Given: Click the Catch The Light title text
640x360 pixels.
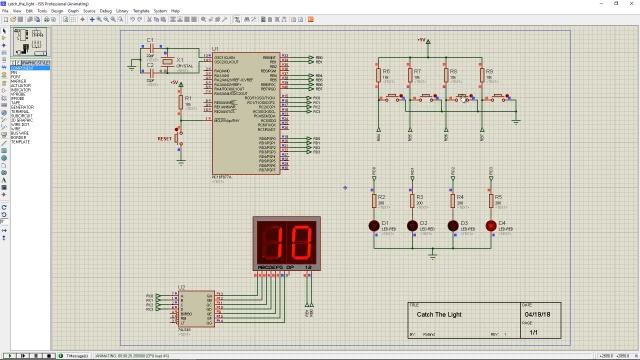Looking at the screenshot, I should coord(439,314).
